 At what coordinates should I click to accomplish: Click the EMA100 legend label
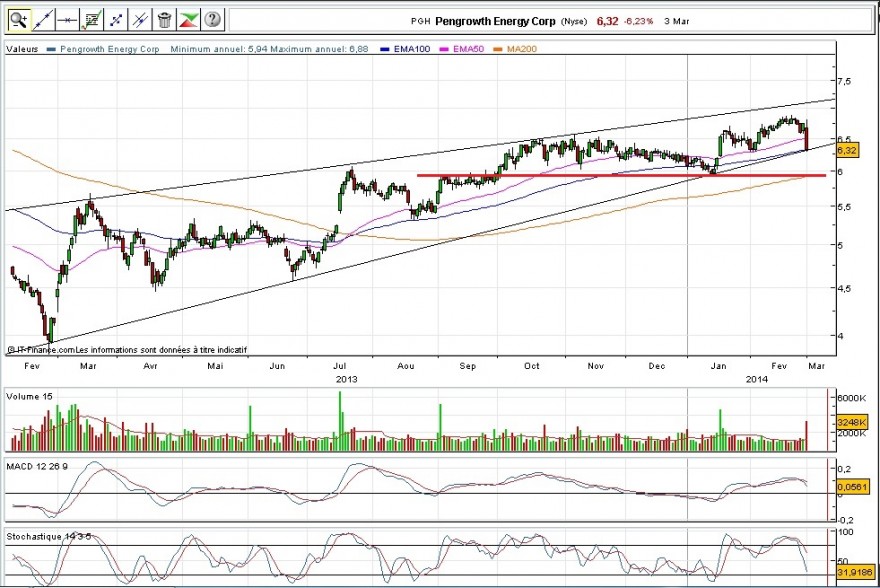(x=411, y=49)
